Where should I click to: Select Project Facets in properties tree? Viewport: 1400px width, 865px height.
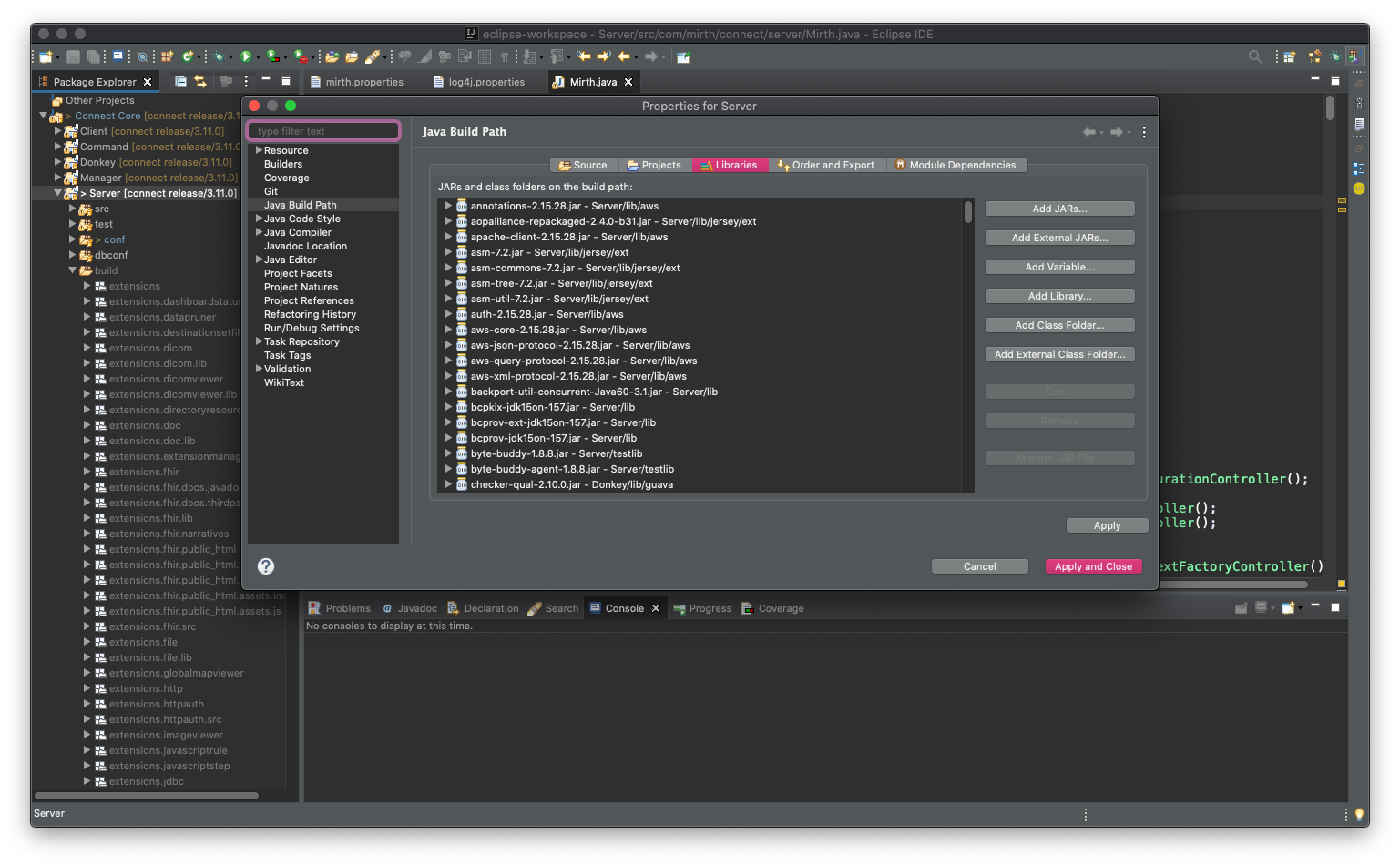tap(298, 273)
